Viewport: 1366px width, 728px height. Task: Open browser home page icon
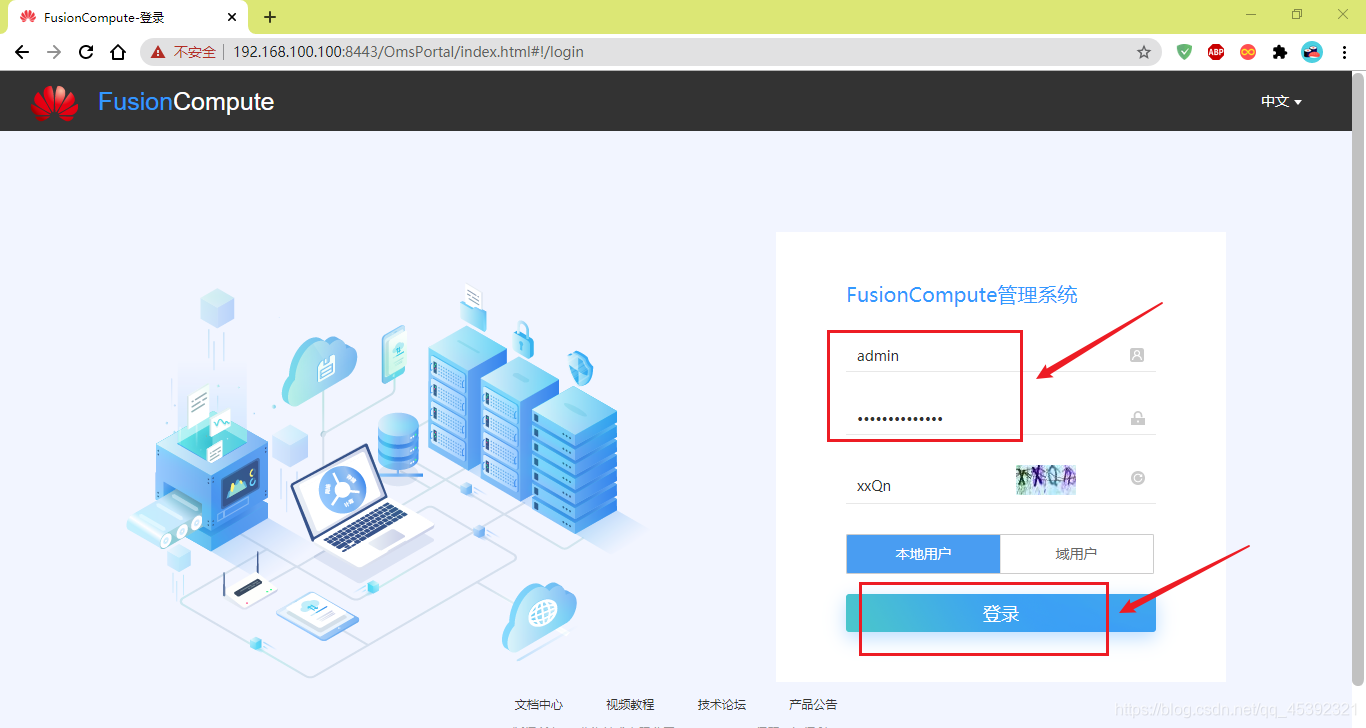point(118,52)
